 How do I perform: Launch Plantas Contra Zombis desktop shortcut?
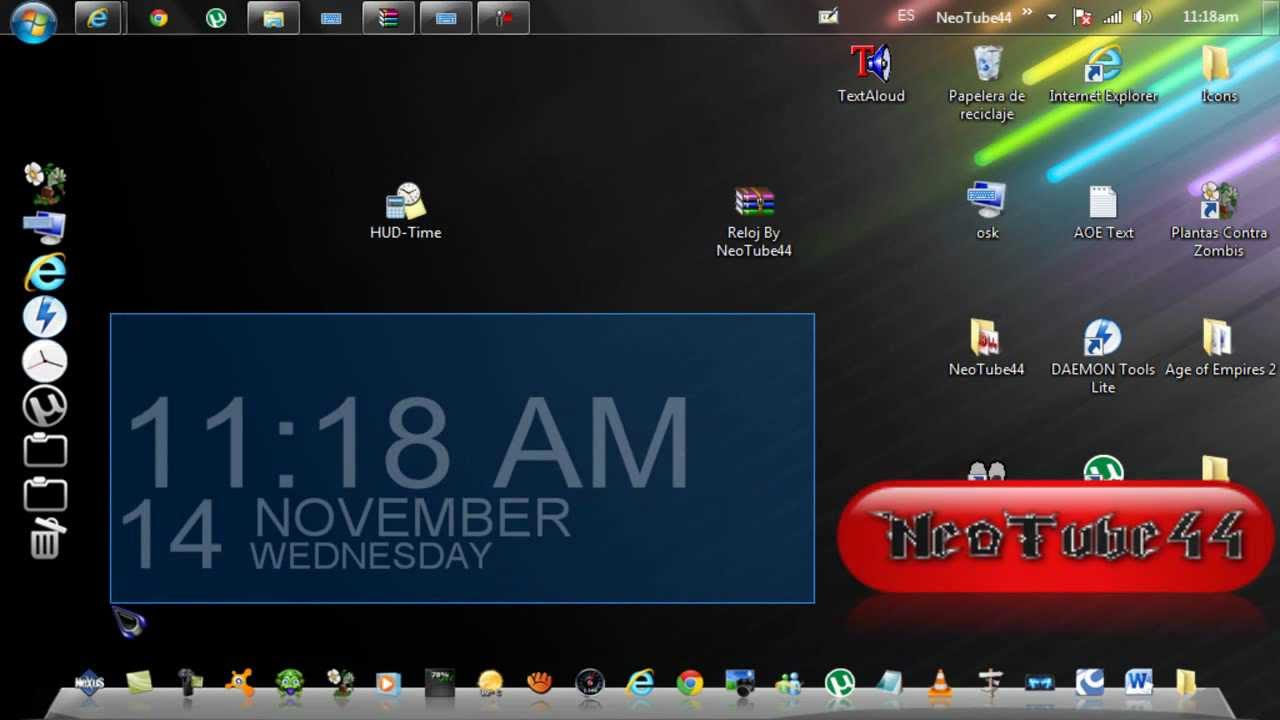point(1219,220)
